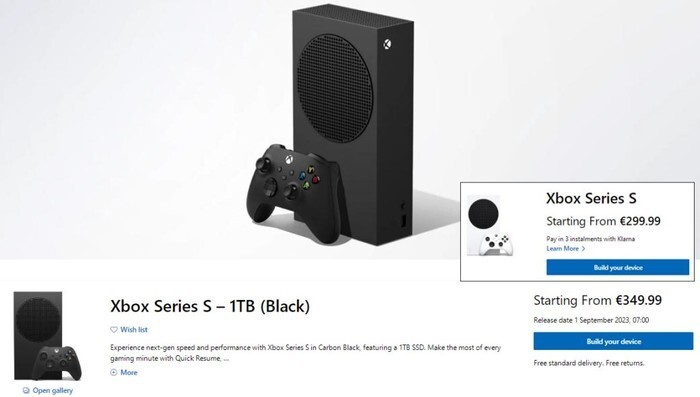700x397 pixels.
Task: Click Build your device in Xbox Series S card
Action: 618,267
